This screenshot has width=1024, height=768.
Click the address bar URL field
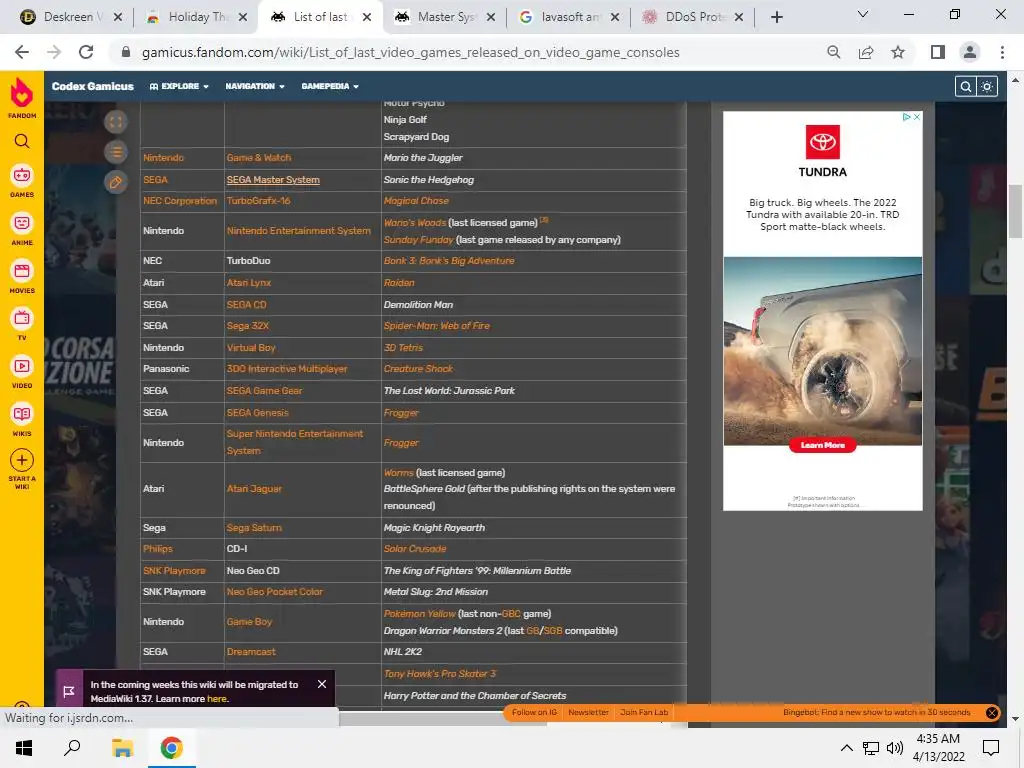click(x=410, y=52)
